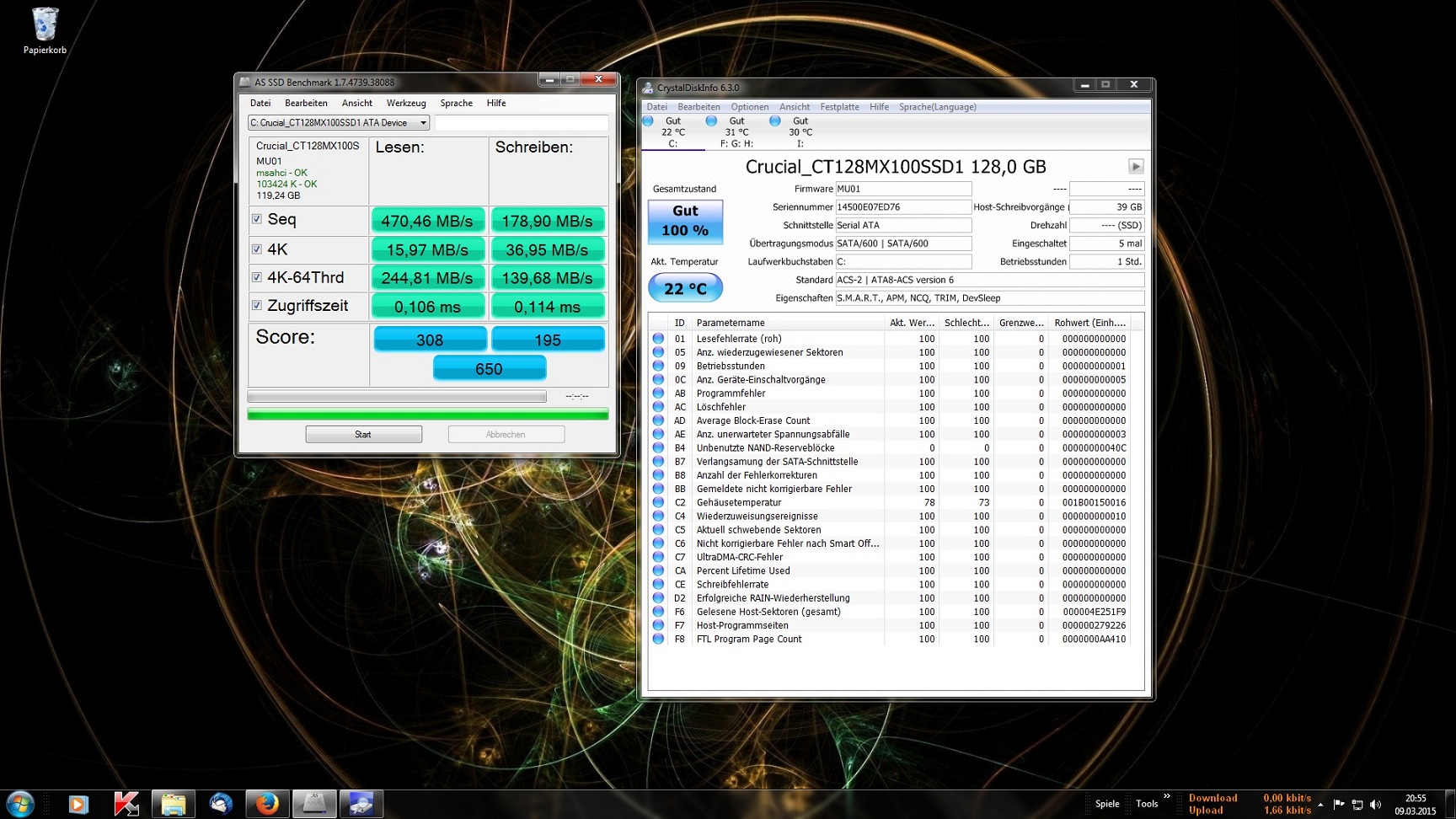Image resolution: width=1456 pixels, height=819 pixels.
Task: Open Kaspersky from the taskbar
Action: pos(126,804)
